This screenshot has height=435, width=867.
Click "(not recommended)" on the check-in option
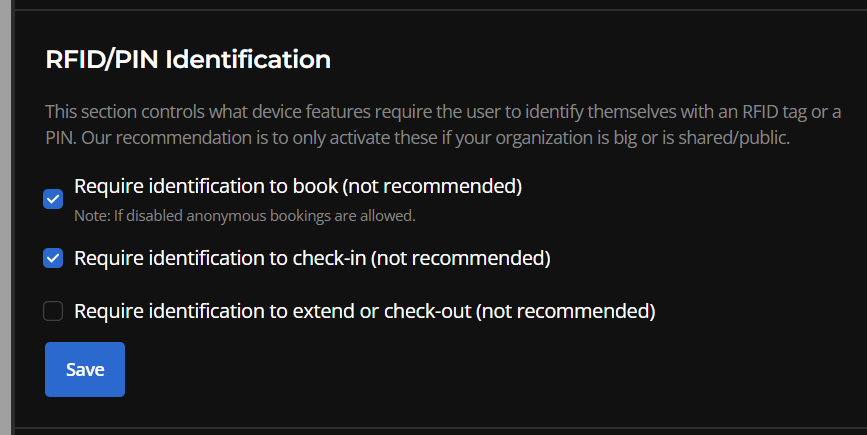(x=463, y=259)
